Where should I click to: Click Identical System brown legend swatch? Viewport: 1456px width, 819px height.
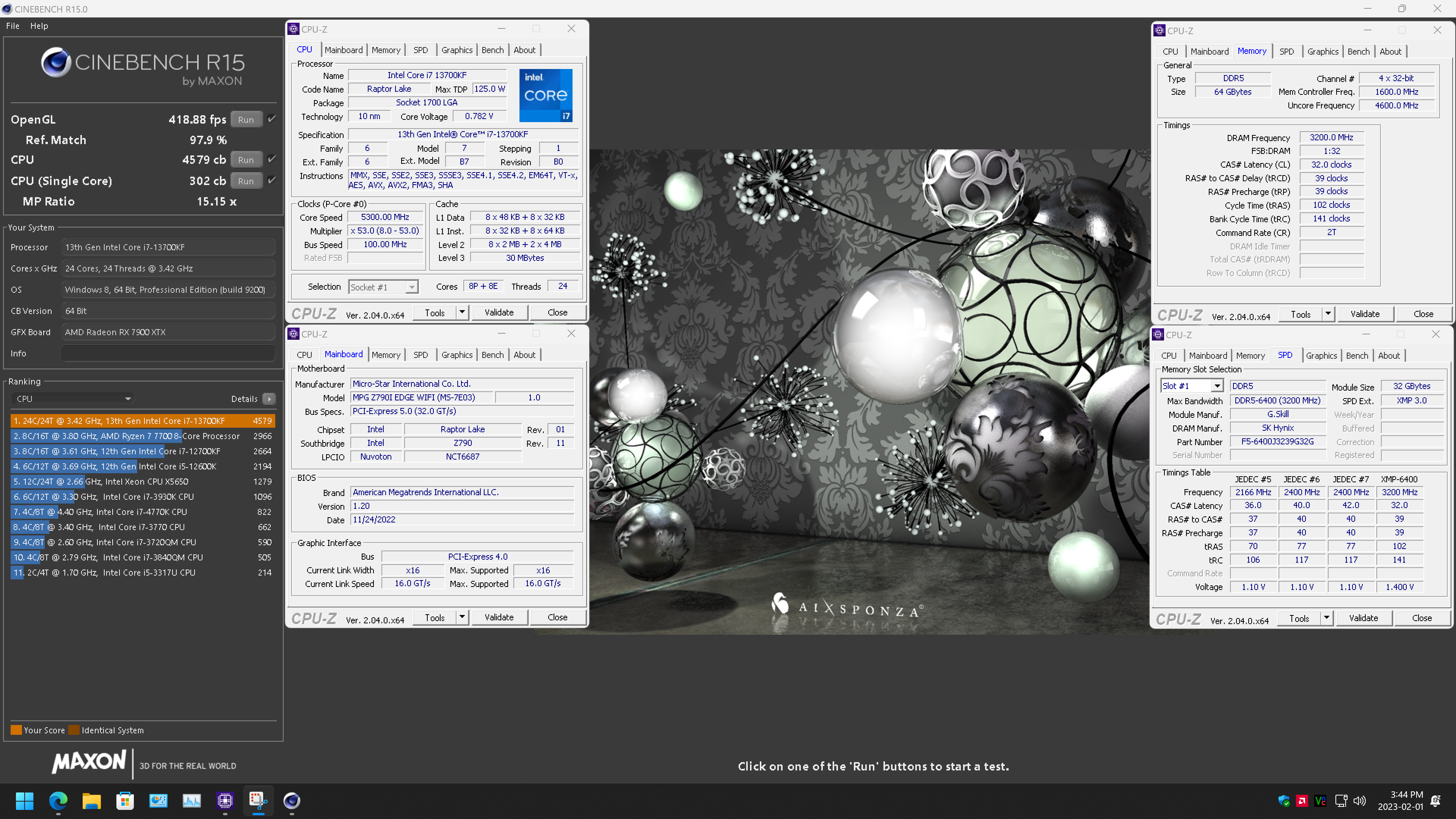(74, 730)
